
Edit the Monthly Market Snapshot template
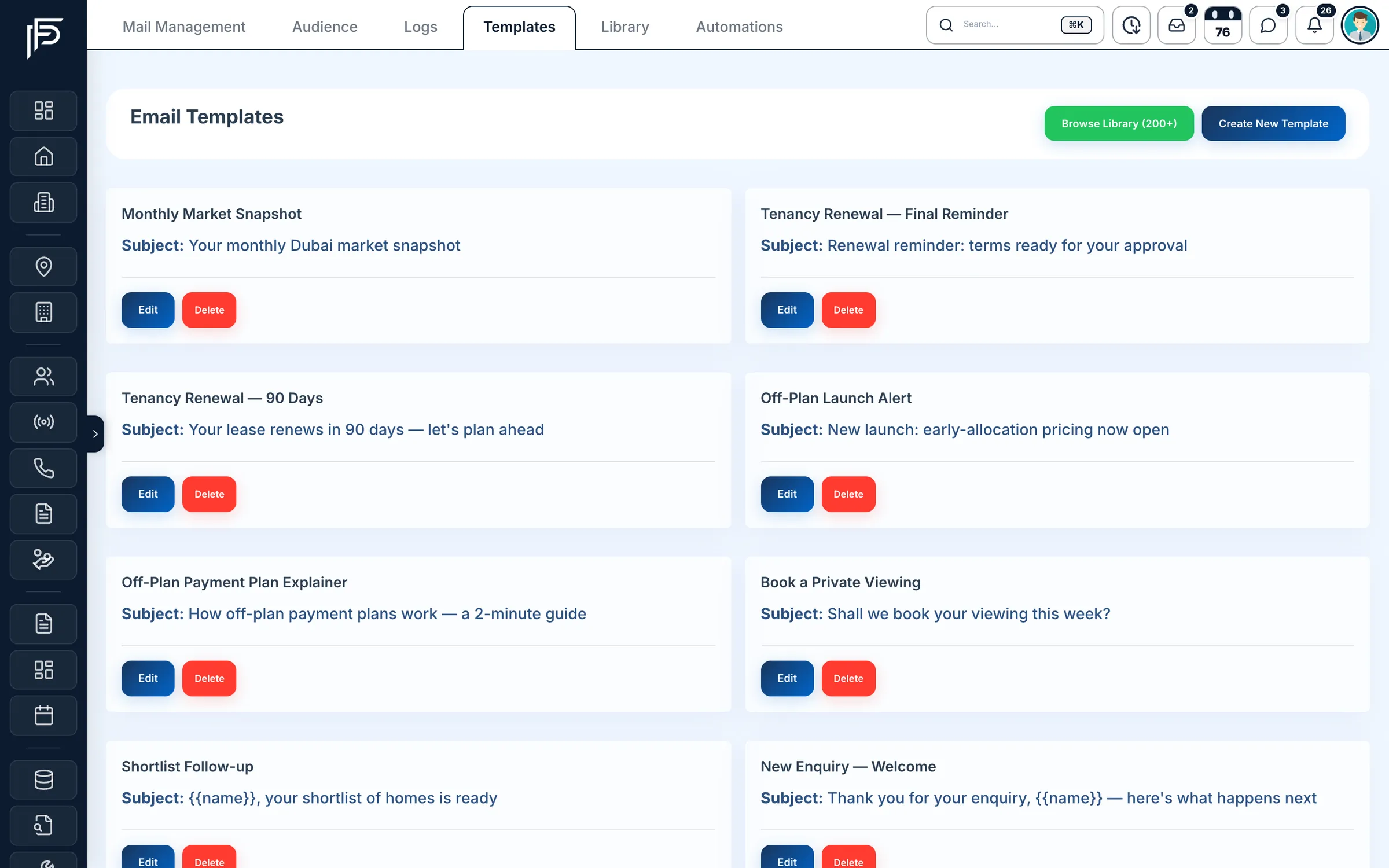pyautogui.click(x=148, y=310)
